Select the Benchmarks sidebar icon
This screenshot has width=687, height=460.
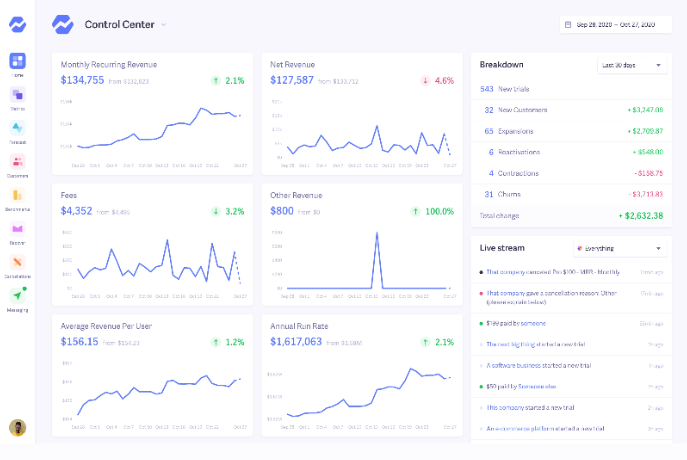click(18, 195)
